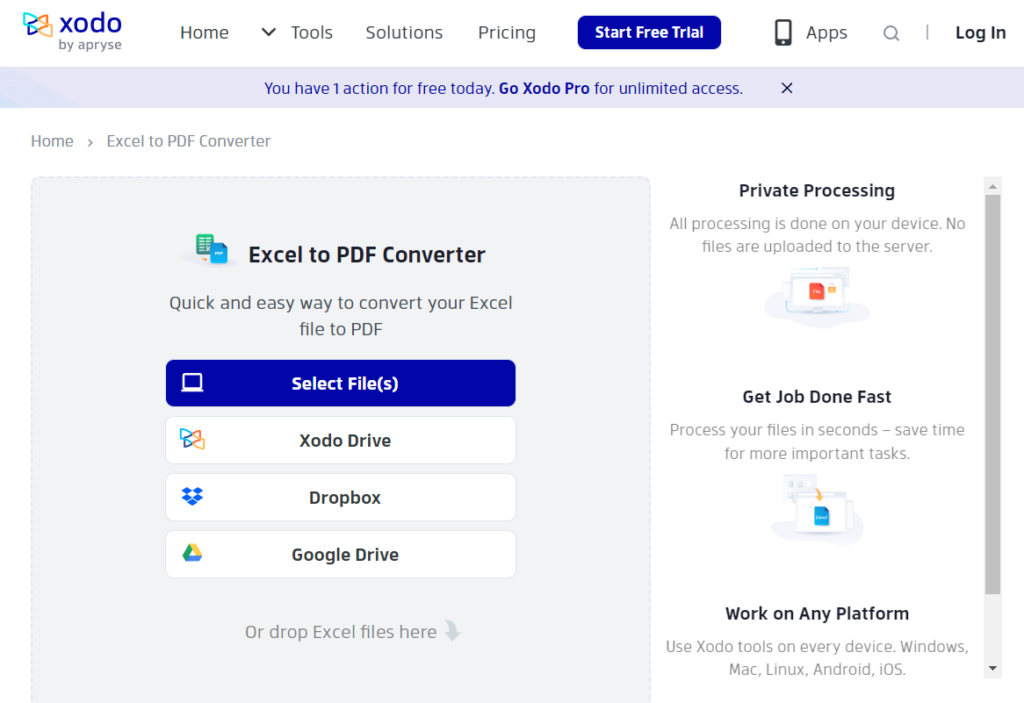
Task: Open the search magnifier icon
Action: coord(891,32)
